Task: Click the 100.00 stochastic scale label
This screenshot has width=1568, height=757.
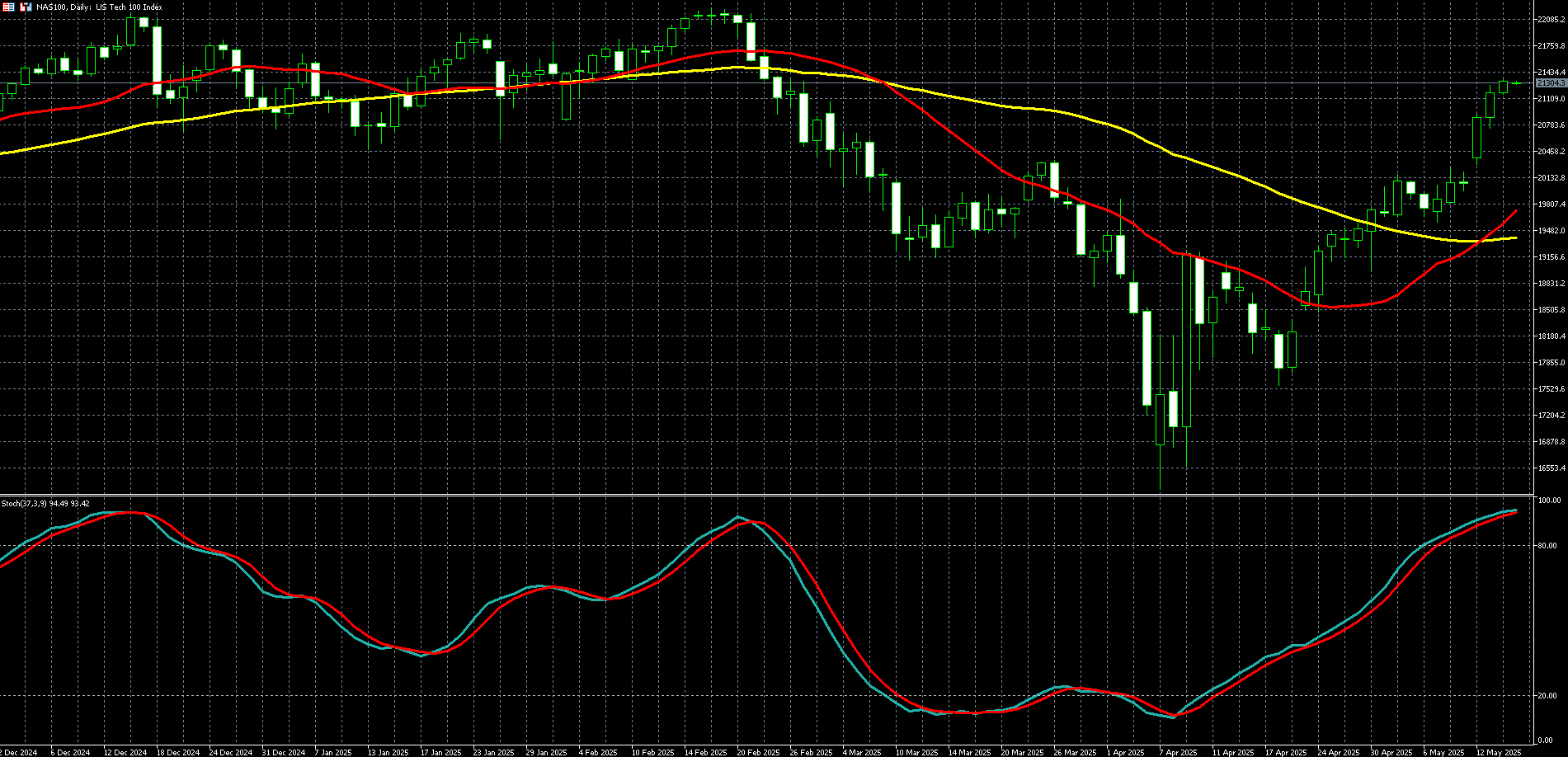Action: 1549,501
